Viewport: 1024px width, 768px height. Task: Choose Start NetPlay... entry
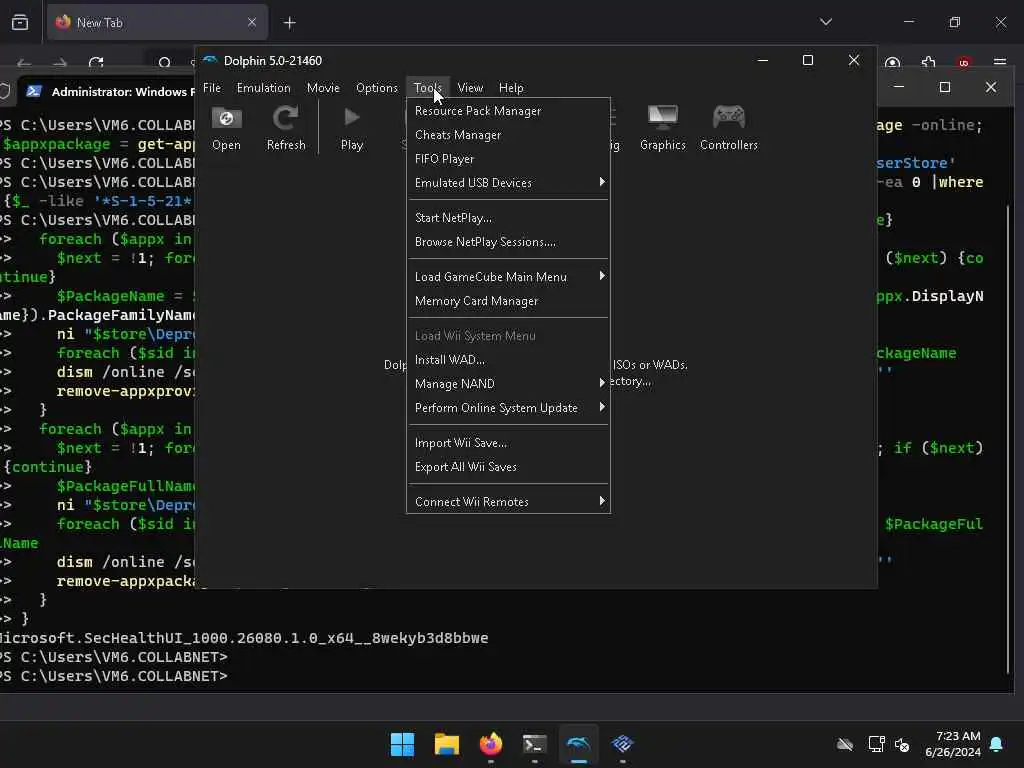click(508, 218)
